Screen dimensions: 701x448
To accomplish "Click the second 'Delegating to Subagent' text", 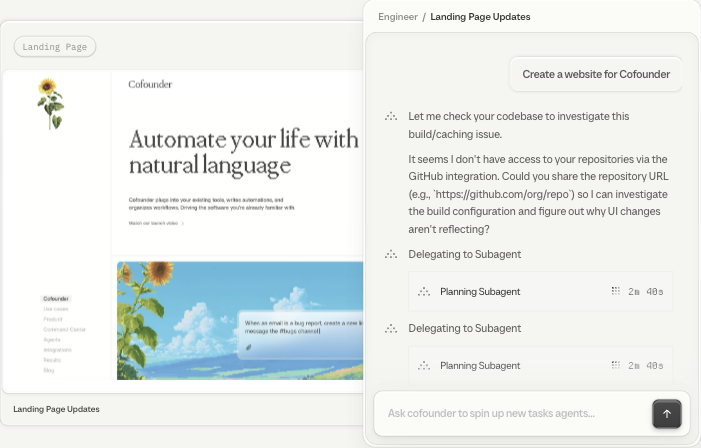I will pyautogui.click(x=465, y=329).
